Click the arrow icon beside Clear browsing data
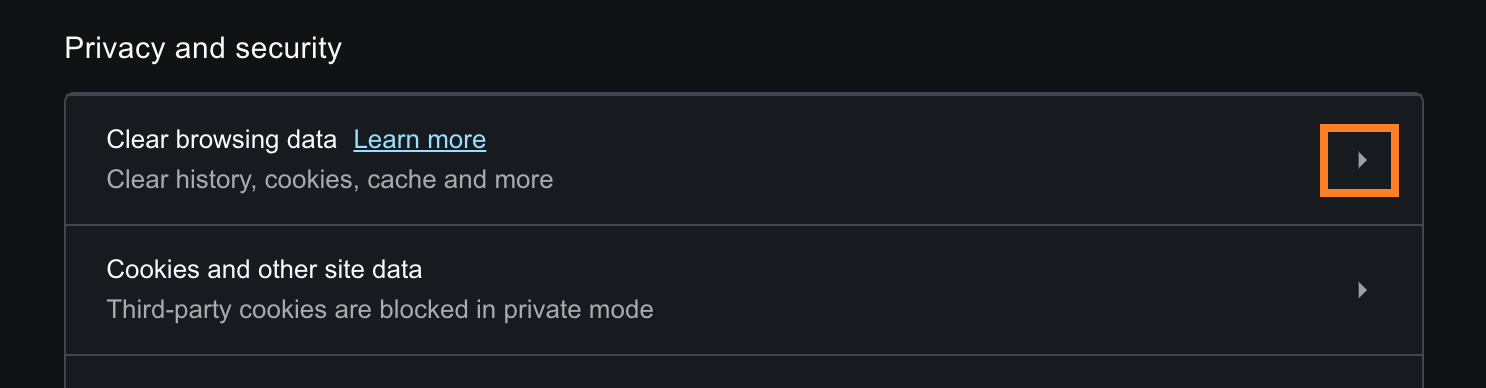The height and width of the screenshot is (388, 1486). pyautogui.click(x=1361, y=160)
